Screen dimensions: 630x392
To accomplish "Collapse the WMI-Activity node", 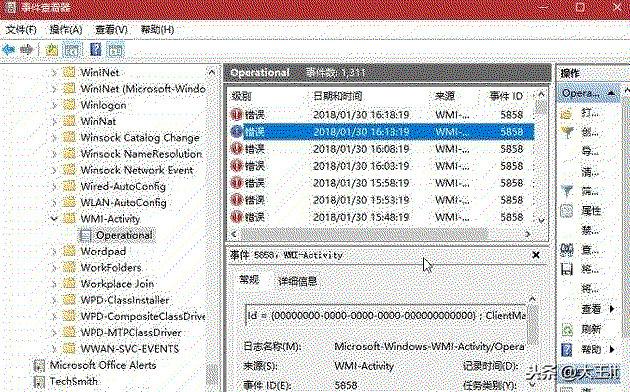I will (54, 219).
